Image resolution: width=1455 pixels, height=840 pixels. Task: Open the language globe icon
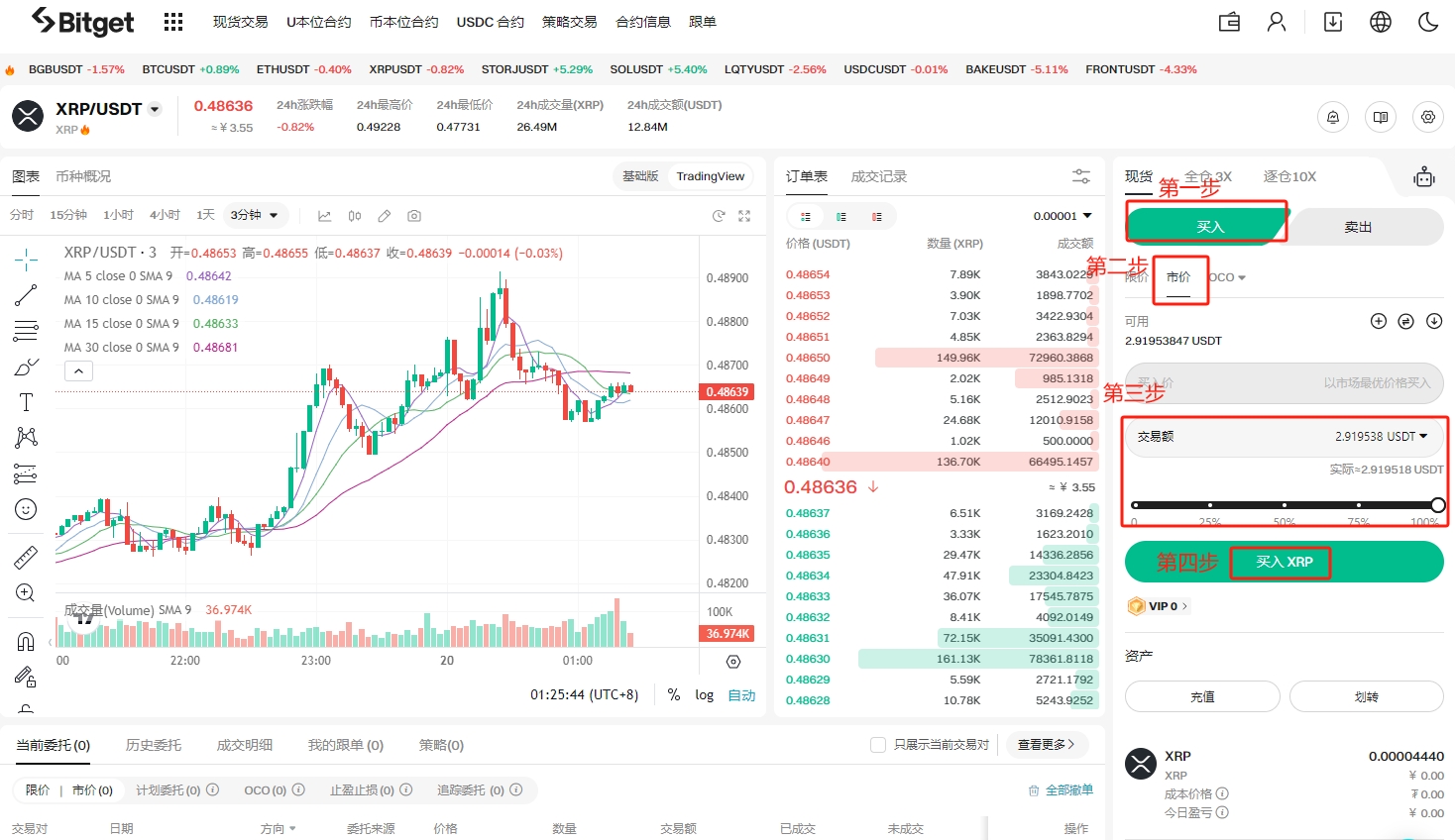1381,22
